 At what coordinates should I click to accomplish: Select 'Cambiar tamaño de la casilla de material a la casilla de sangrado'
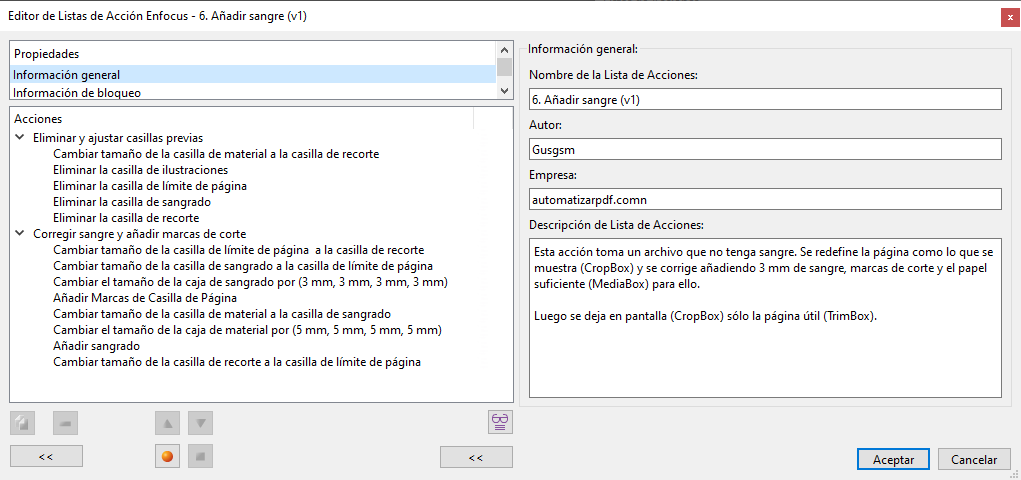[221, 314]
